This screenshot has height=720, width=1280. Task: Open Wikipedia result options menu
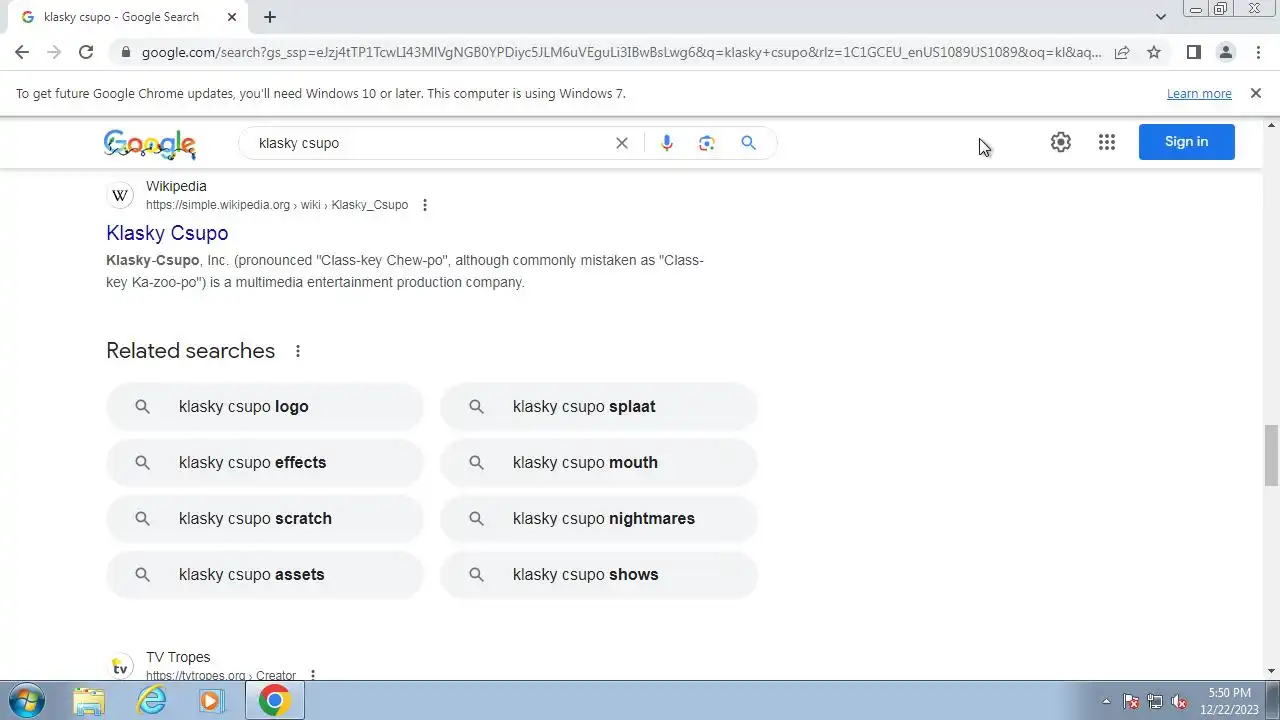coord(425,205)
